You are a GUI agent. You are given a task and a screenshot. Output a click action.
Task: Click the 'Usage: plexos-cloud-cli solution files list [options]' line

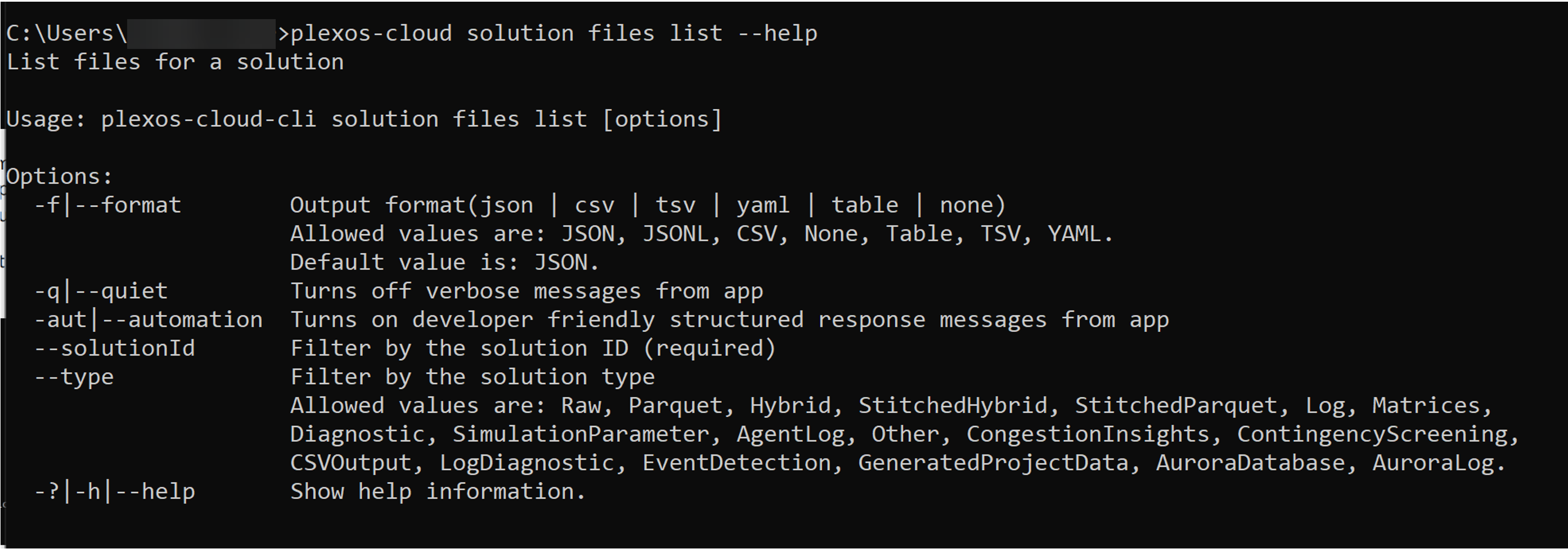(x=364, y=119)
